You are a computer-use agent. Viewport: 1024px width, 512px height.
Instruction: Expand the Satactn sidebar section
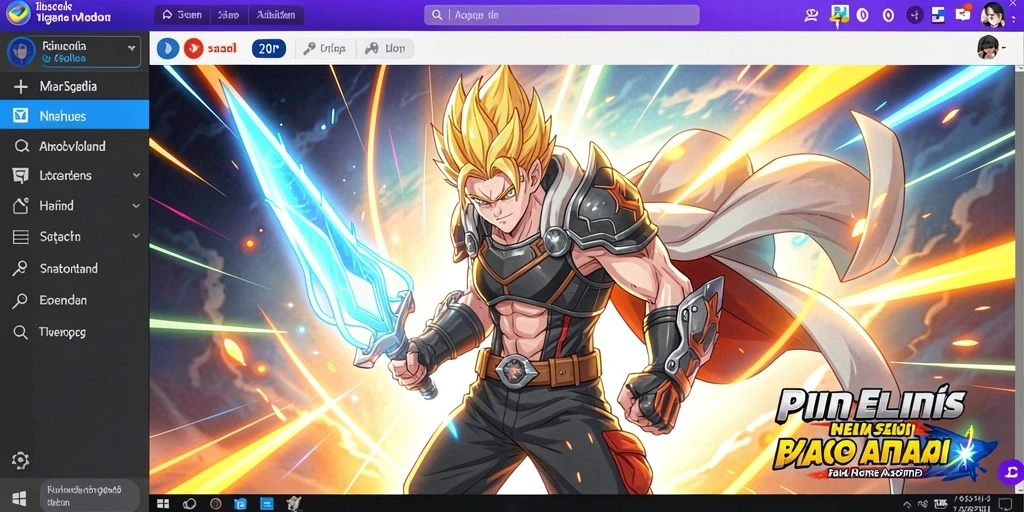[136, 236]
